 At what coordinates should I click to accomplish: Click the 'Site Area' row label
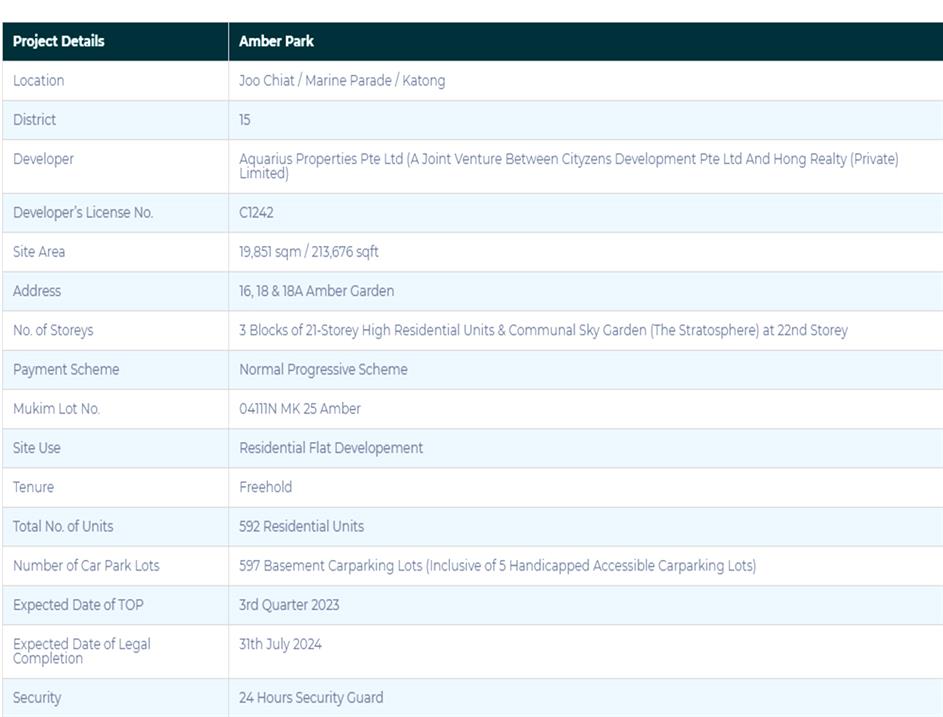39,252
